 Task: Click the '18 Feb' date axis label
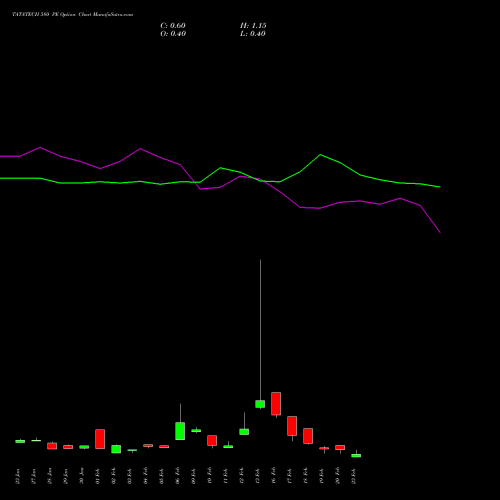[306, 476]
